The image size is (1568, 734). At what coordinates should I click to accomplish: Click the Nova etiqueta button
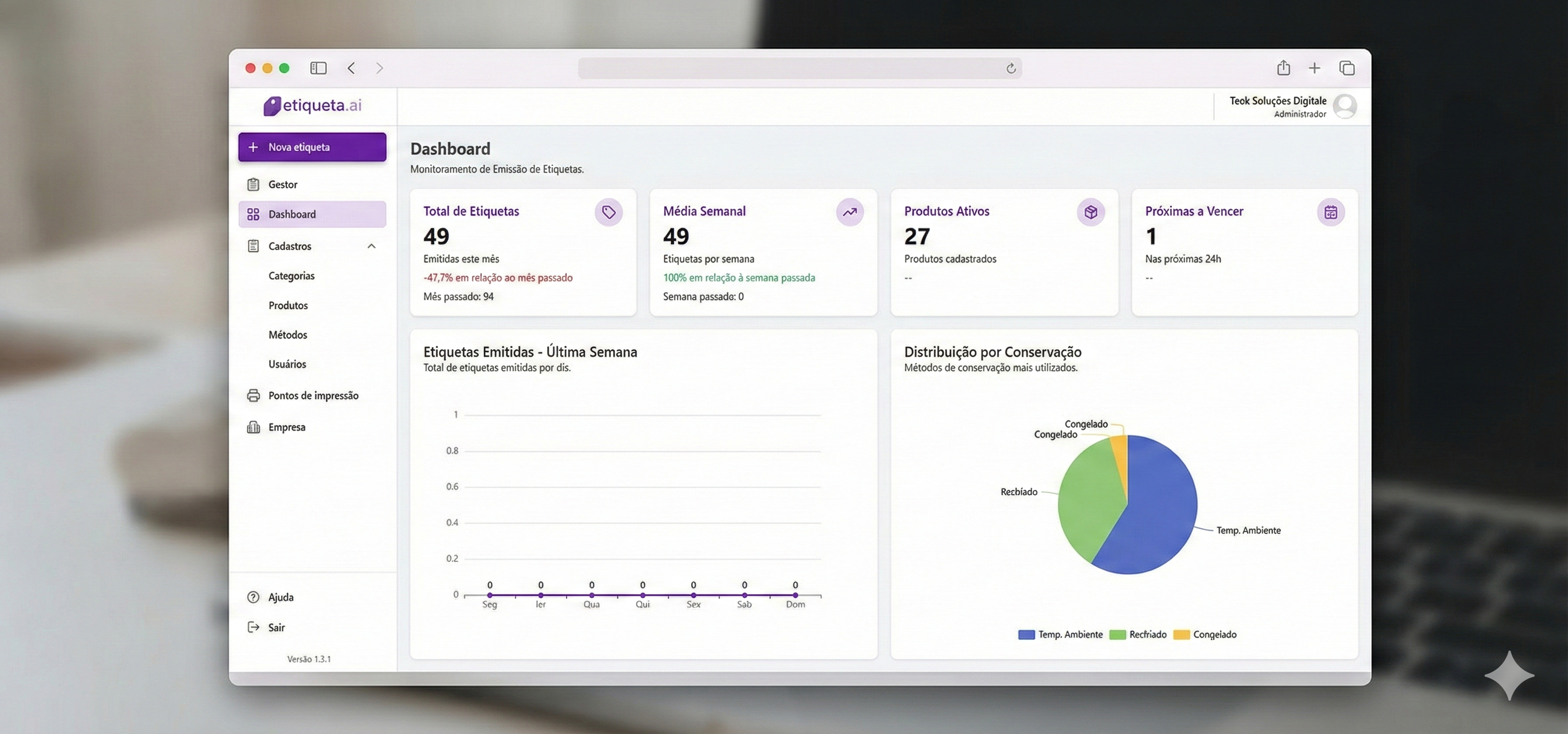(x=312, y=146)
